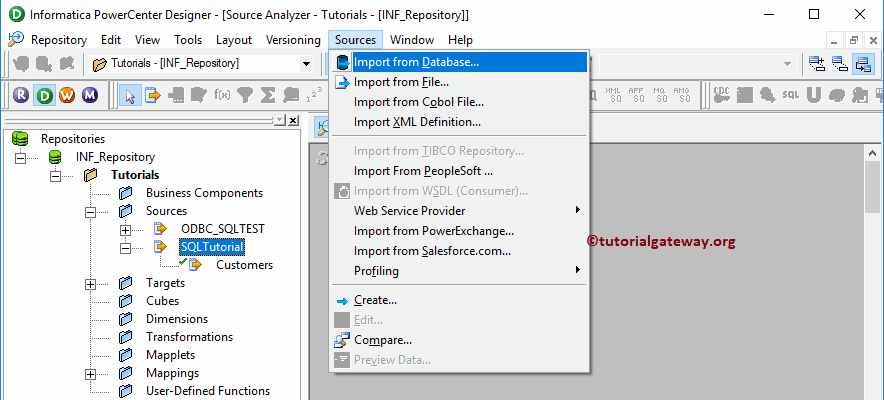This screenshot has width=884, height=400.
Task: Click the APP SQ toolbar icon
Action: [636, 95]
